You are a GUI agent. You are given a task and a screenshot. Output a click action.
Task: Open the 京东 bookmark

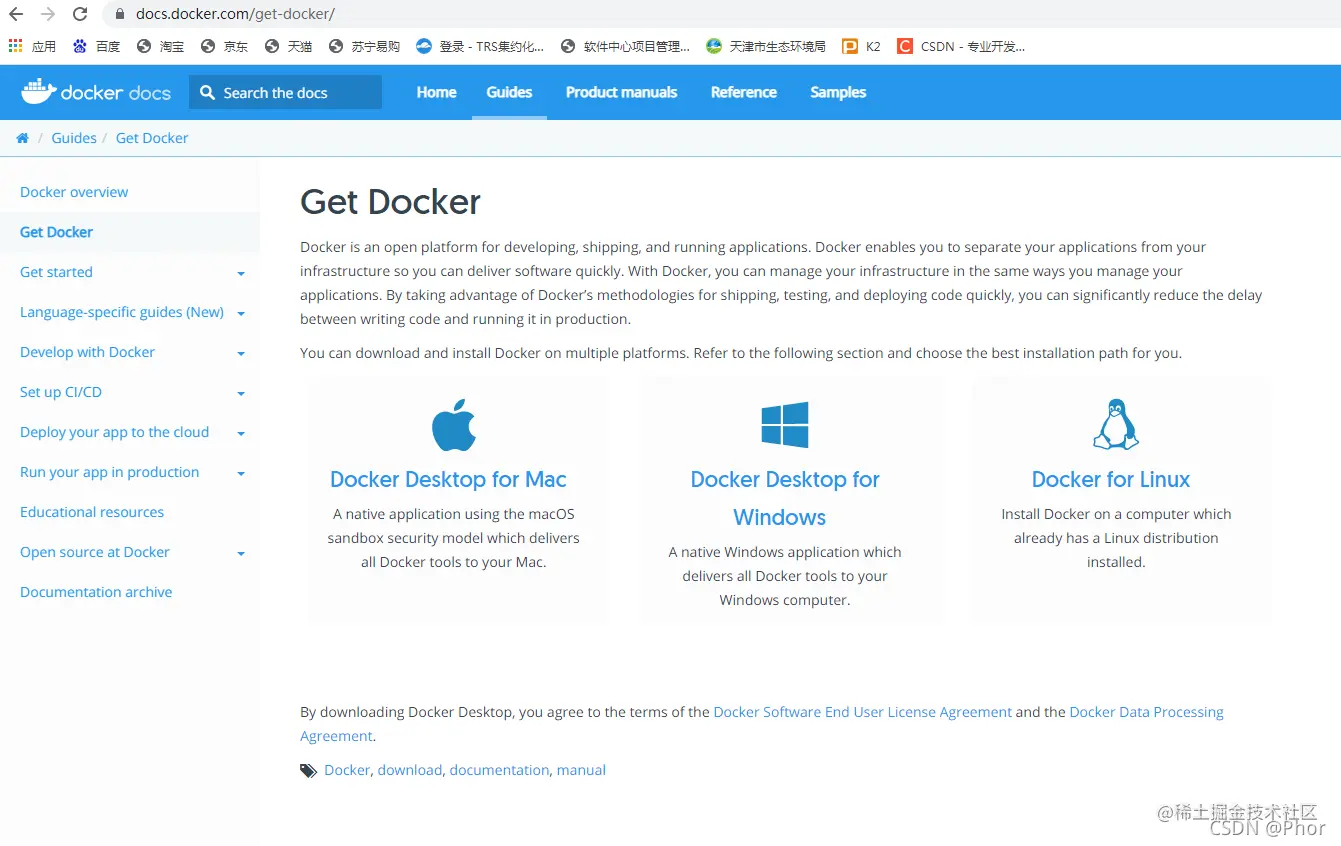pos(224,46)
